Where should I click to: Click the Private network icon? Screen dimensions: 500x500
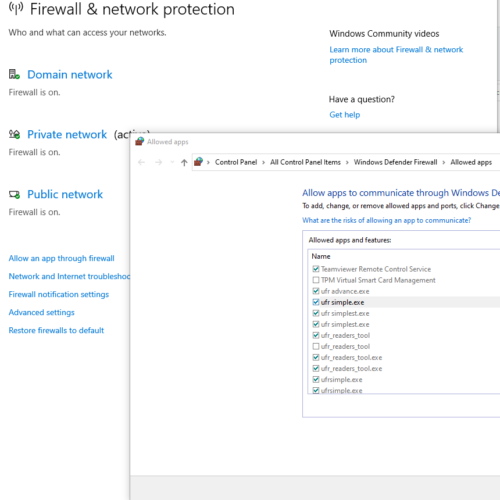(14, 134)
